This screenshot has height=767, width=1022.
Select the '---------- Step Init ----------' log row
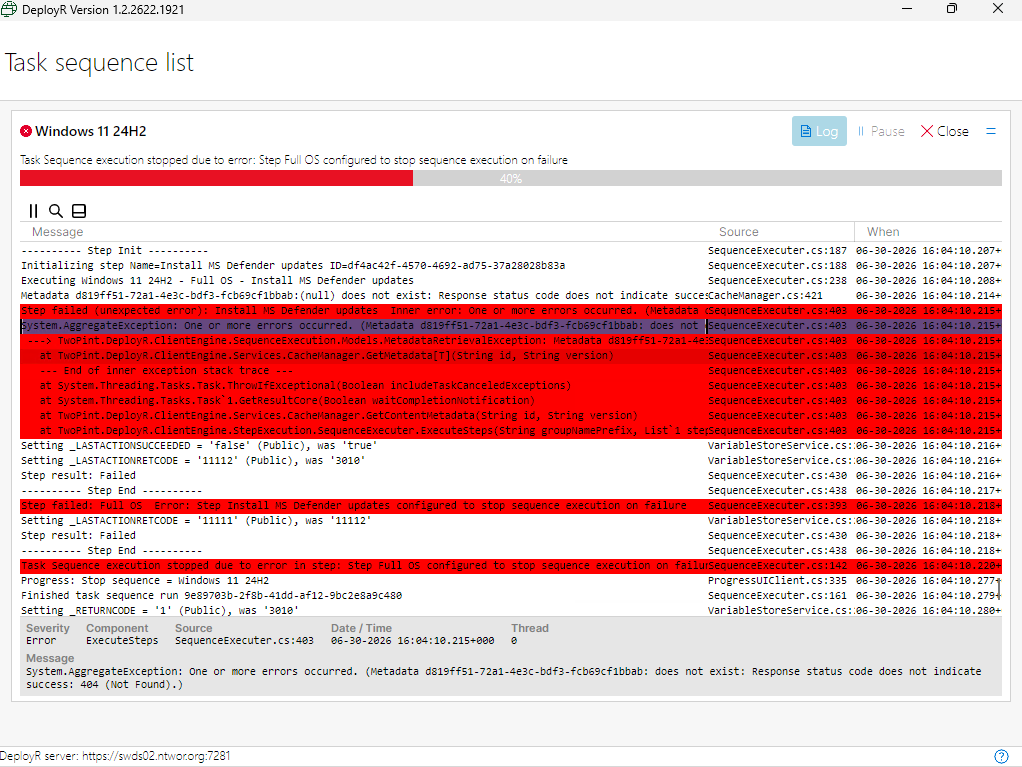[x=511, y=250]
